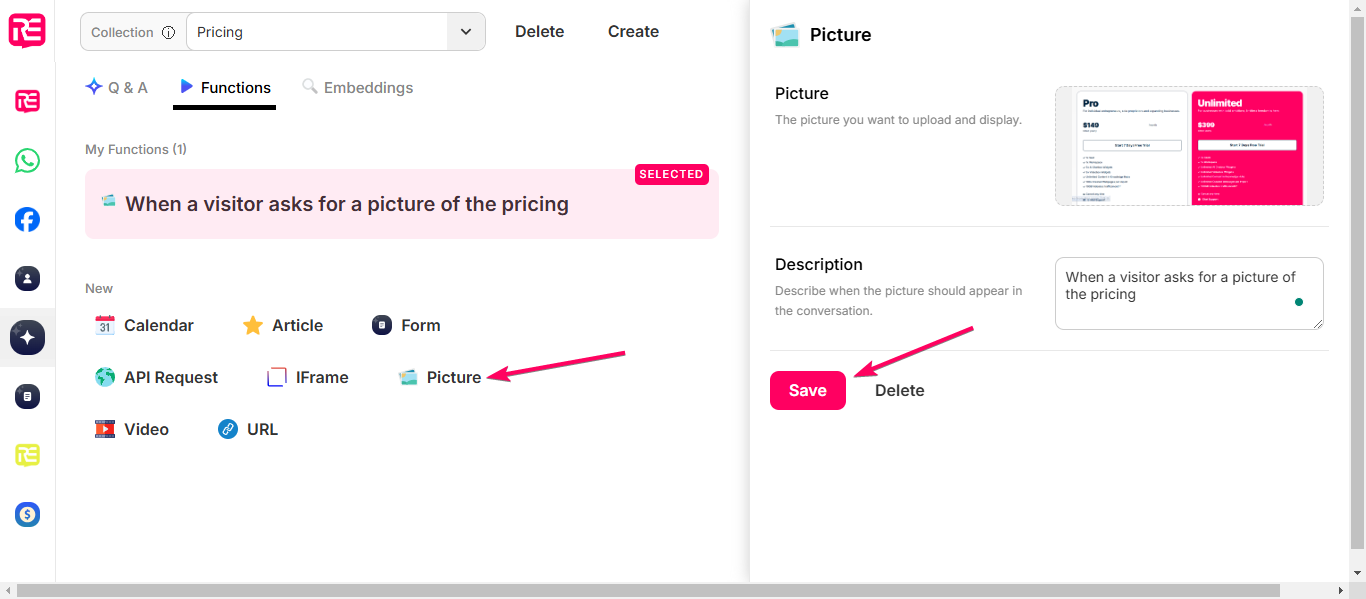The height and width of the screenshot is (599, 1366).
Task: Add a new Form function
Action: point(406,325)
